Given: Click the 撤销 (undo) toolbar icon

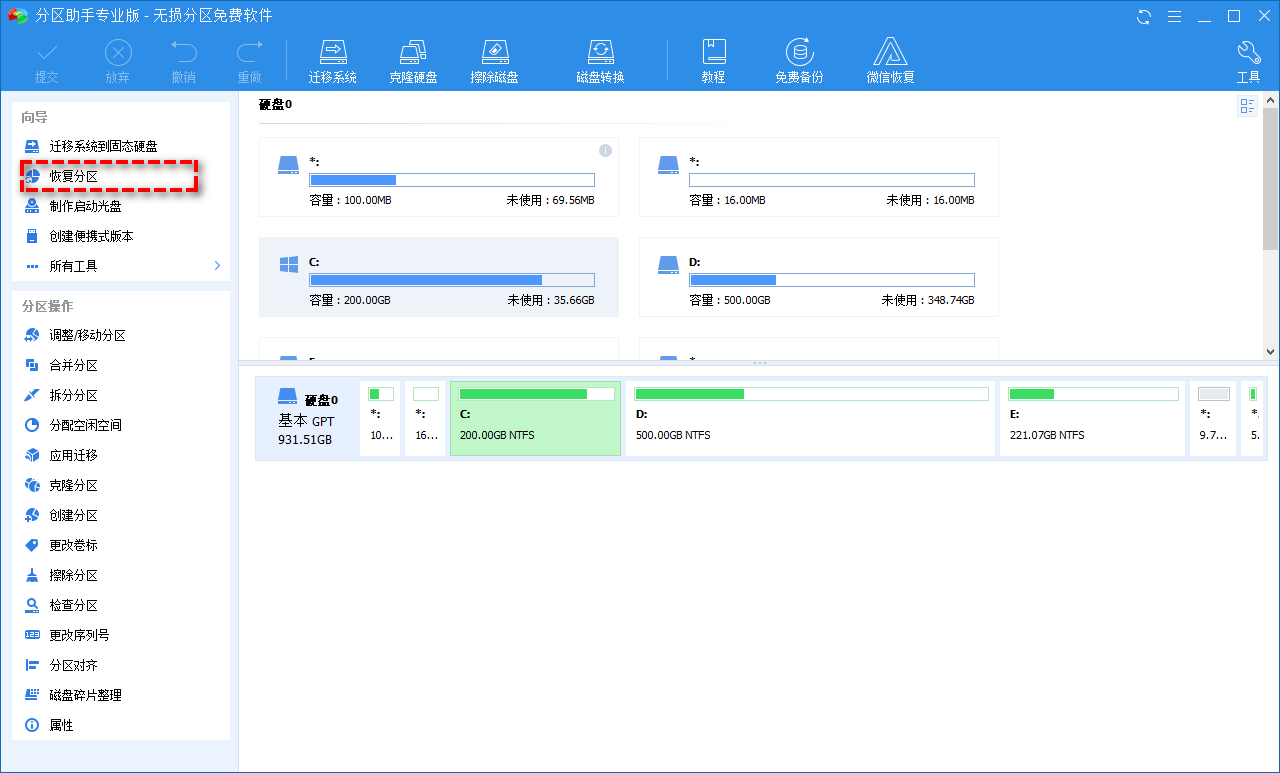Looking at the screenshot, I should [x=183, y=52].
